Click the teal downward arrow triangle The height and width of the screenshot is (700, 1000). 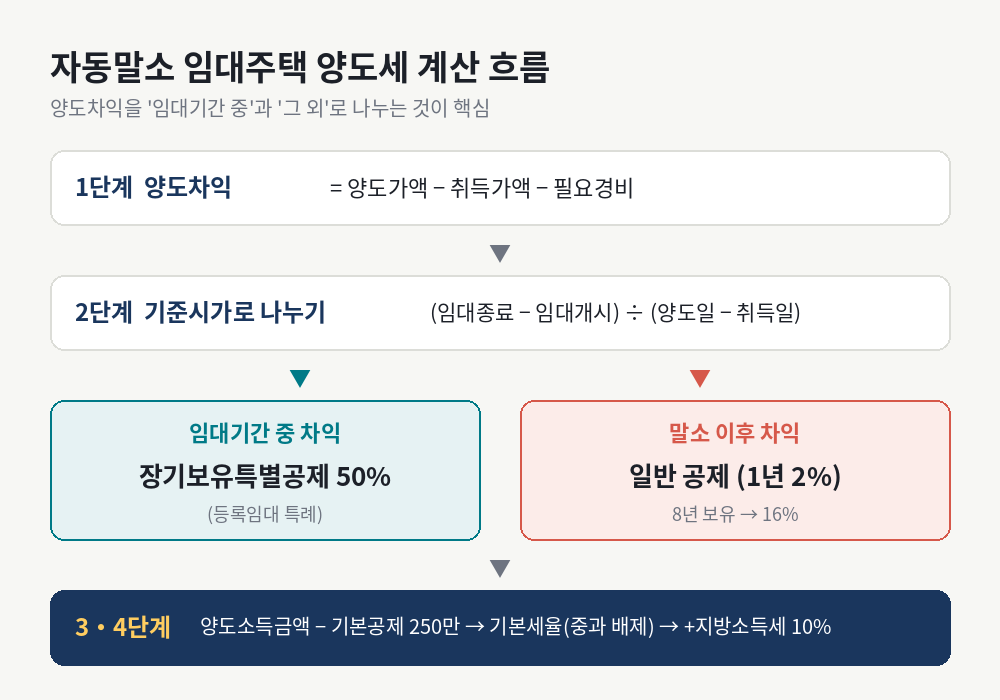coord(300,378)
